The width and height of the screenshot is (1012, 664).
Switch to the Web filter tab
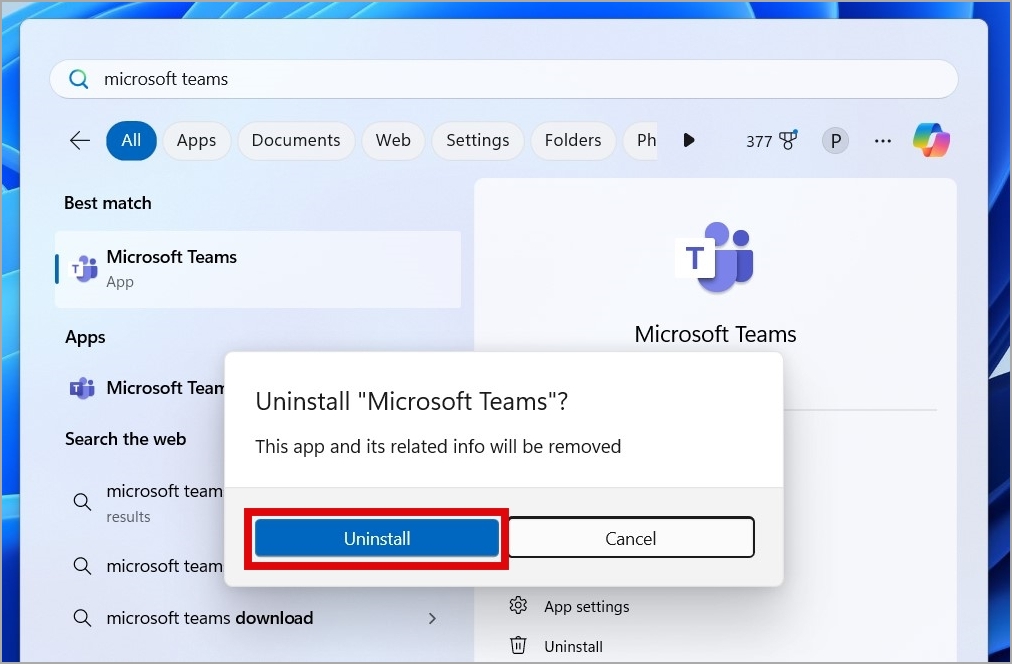click(x=393, y=140)
